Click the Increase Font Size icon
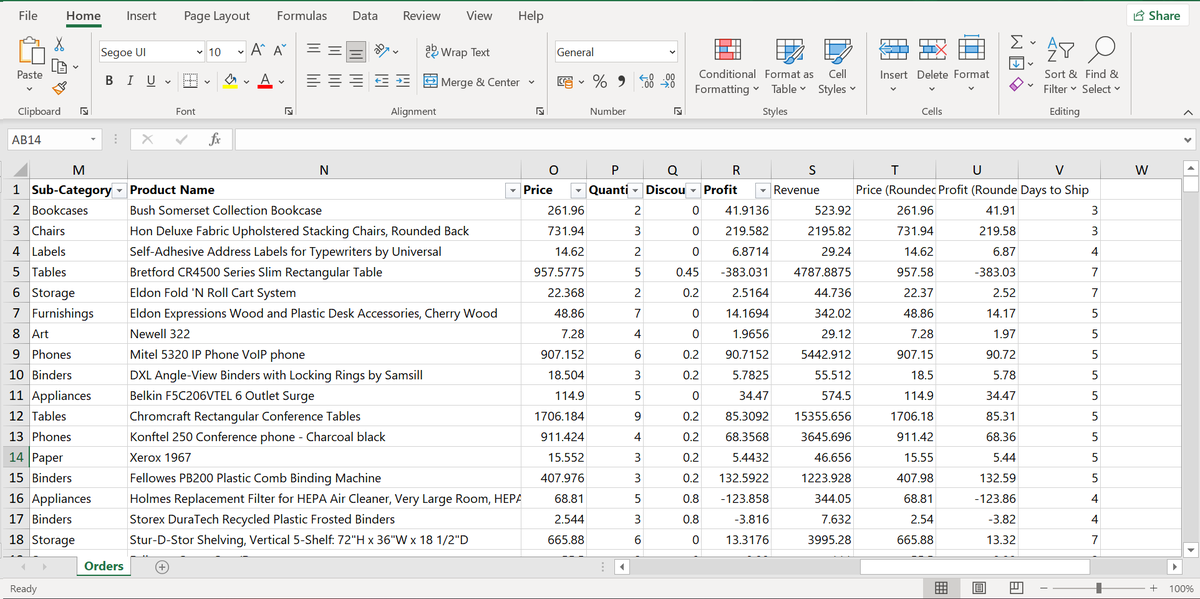This screenshot has height=599, width=1200. click(x=258, y=52)
